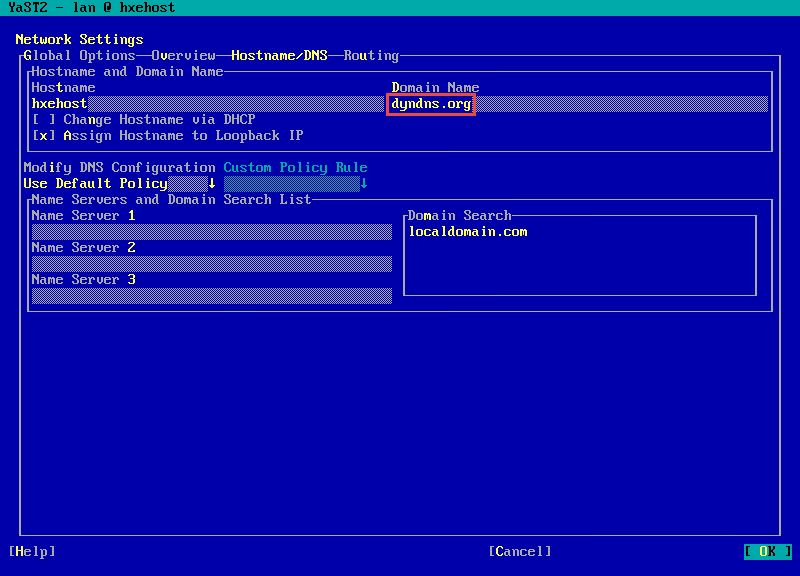
Task: Click the YaST2 lan title bar text
Action: pos(92,8)
